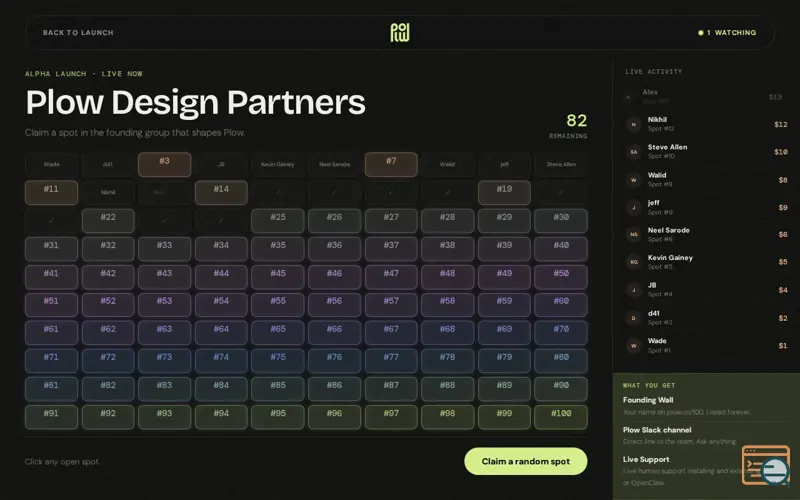Click Nikhil's avatar in live activity
The width and height of the screenshot is (800, 500).
coord(633,124)
